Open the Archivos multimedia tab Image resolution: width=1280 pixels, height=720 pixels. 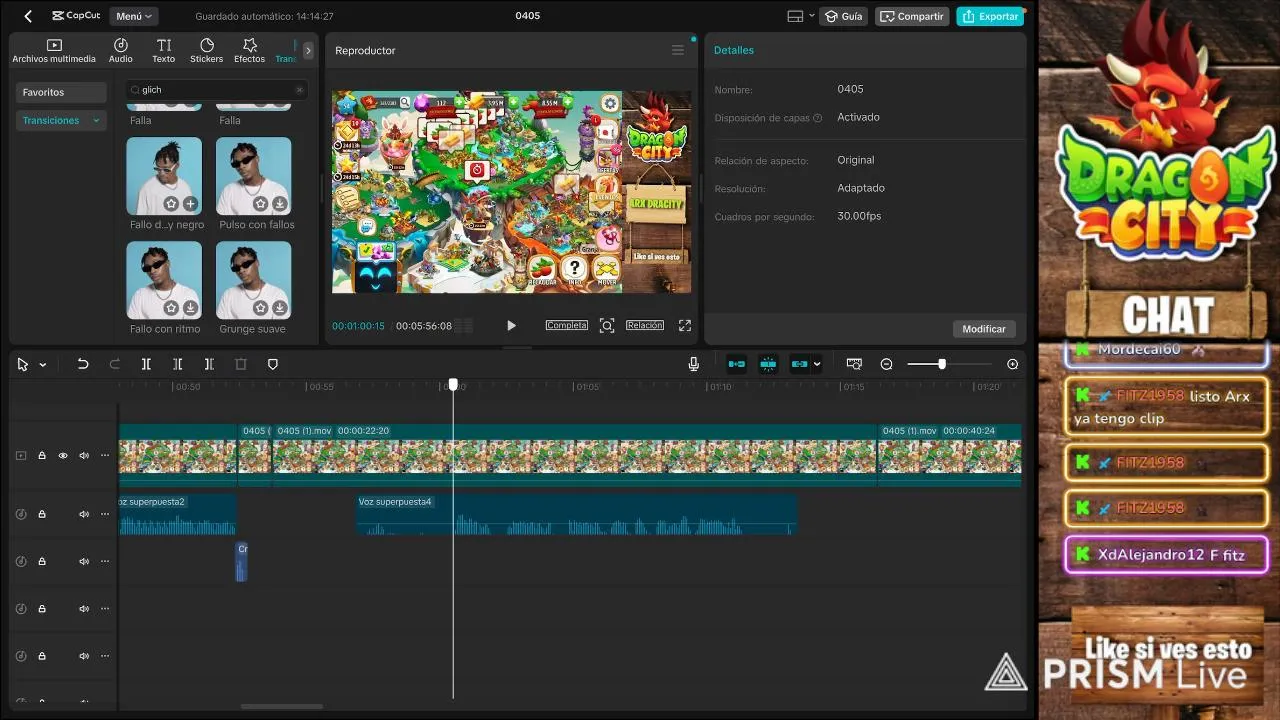point(54,51)
